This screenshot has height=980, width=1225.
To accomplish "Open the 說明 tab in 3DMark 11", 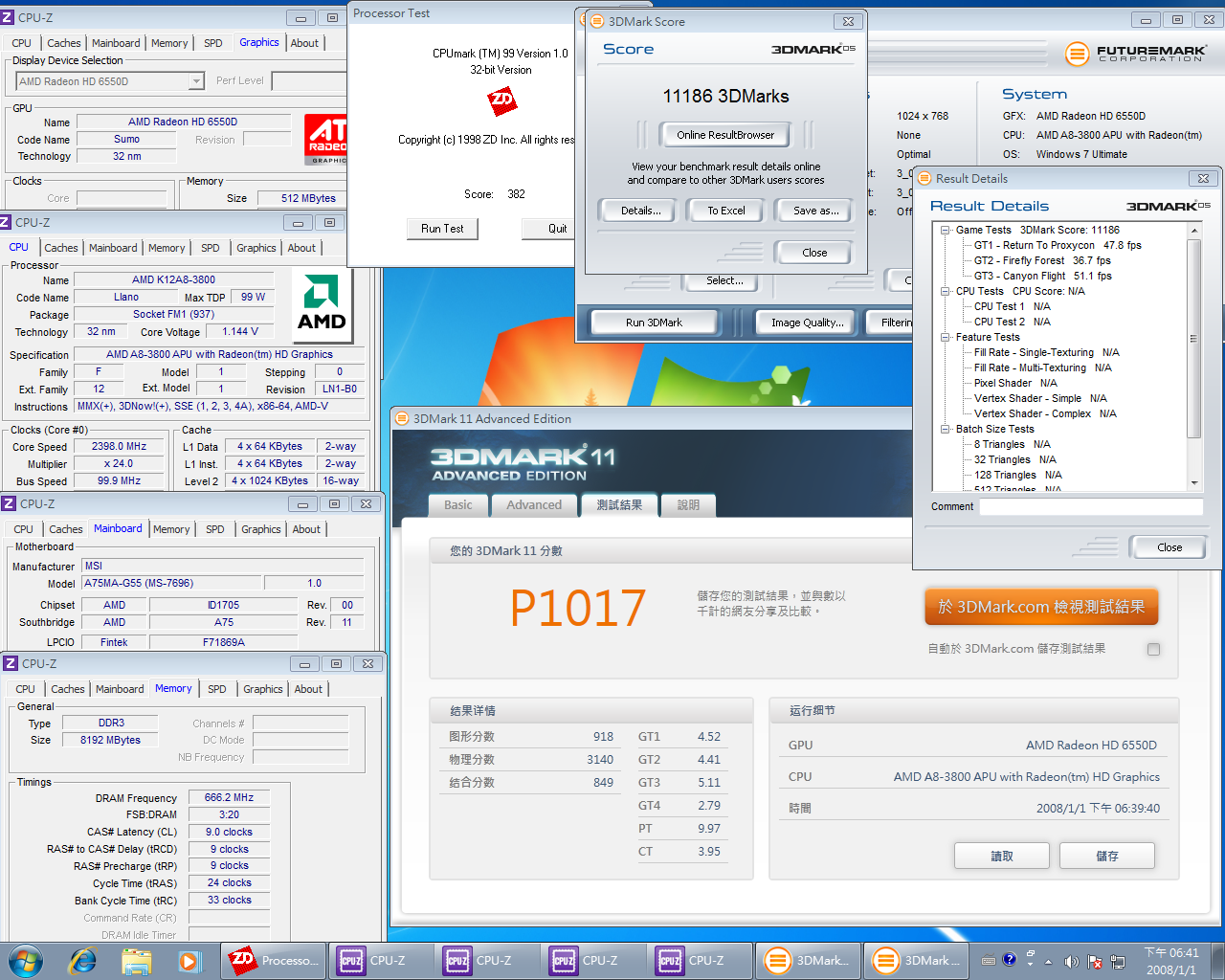I will click(688, 505).
